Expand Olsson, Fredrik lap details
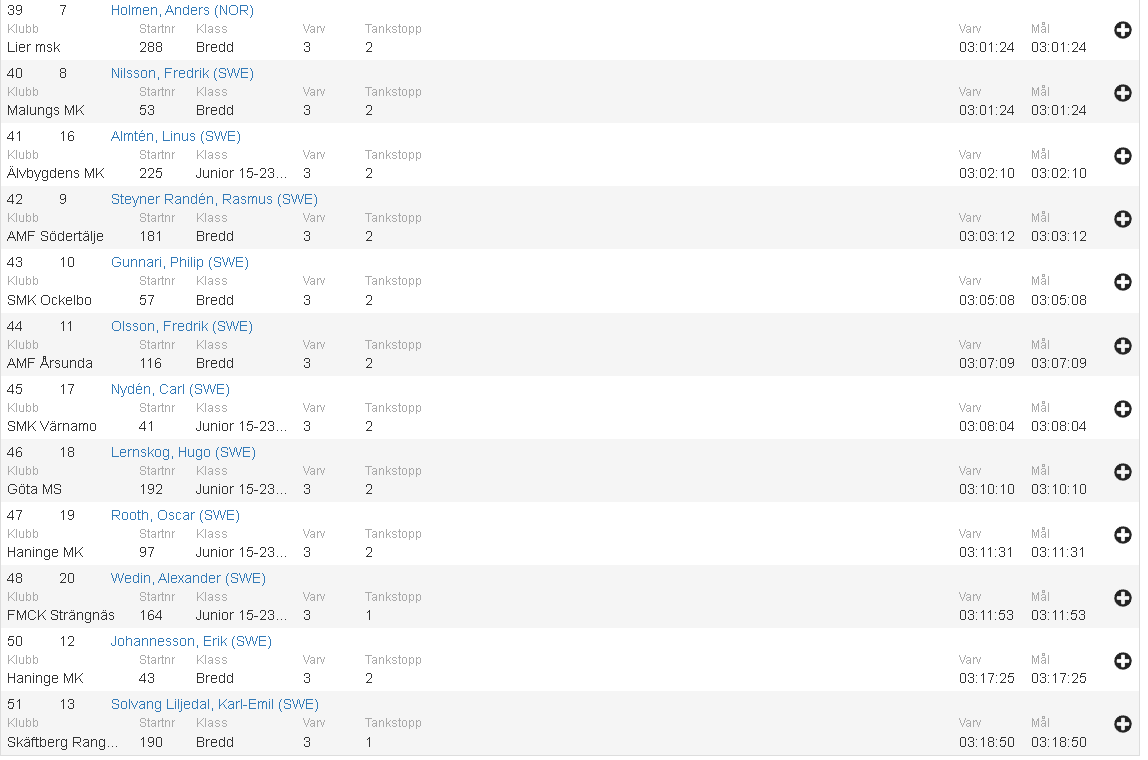The image size is (1148, 760). [1122, 346]
